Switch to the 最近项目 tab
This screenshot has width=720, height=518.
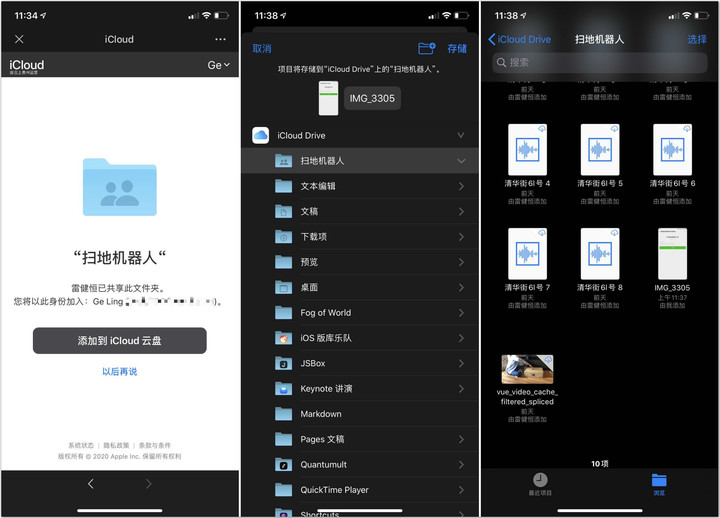pyautogui.click(x=540, y=484)
